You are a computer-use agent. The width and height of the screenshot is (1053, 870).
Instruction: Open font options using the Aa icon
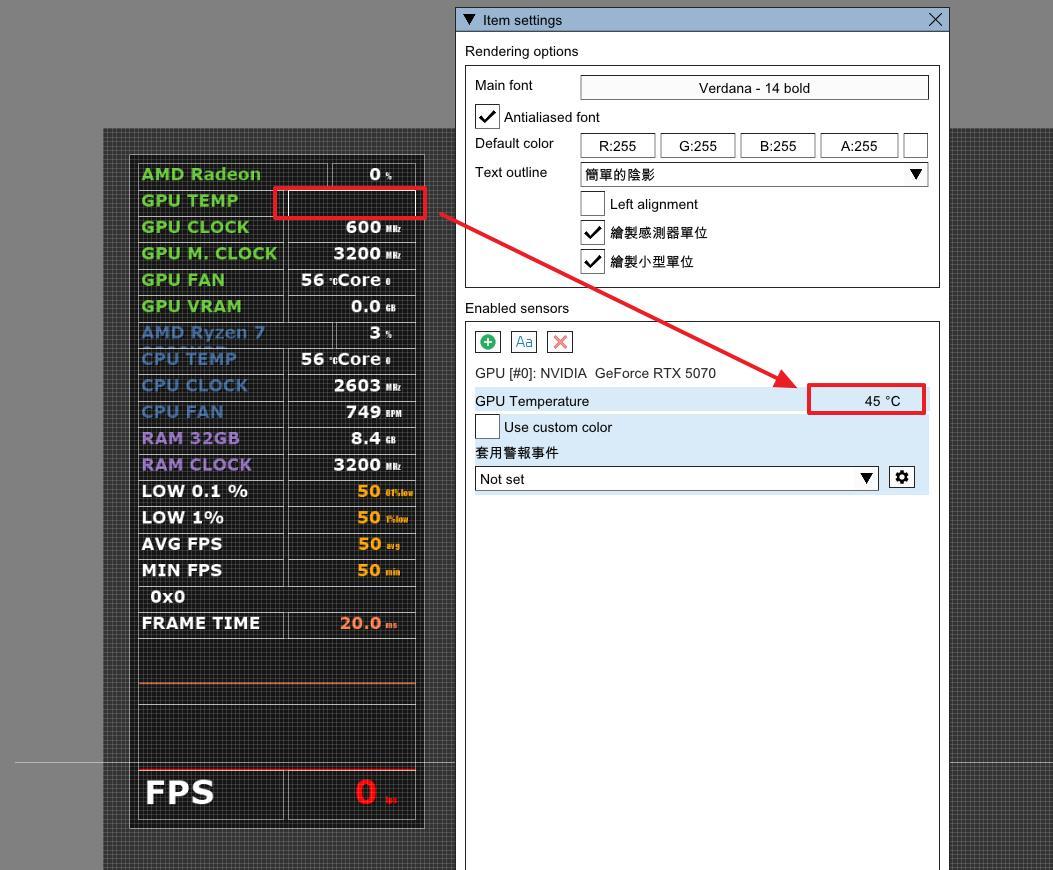[523, 341]
